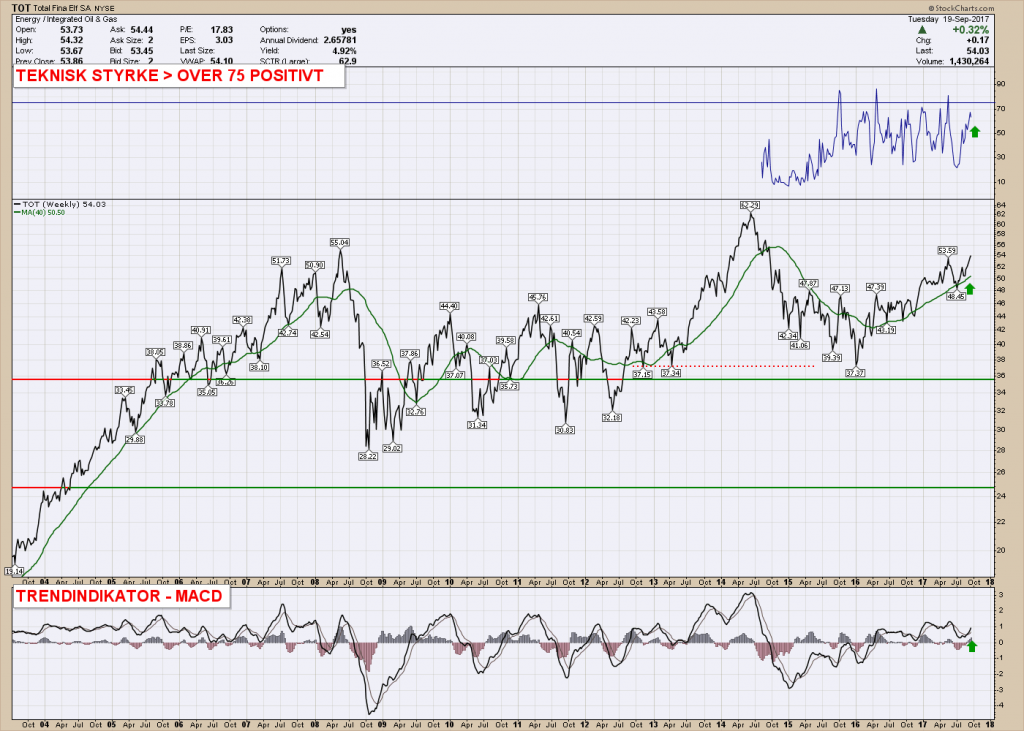Click the 43.58 high price label
This screenshot has height=731, width=1024.
pyautogui.click(x=656, y=312)
